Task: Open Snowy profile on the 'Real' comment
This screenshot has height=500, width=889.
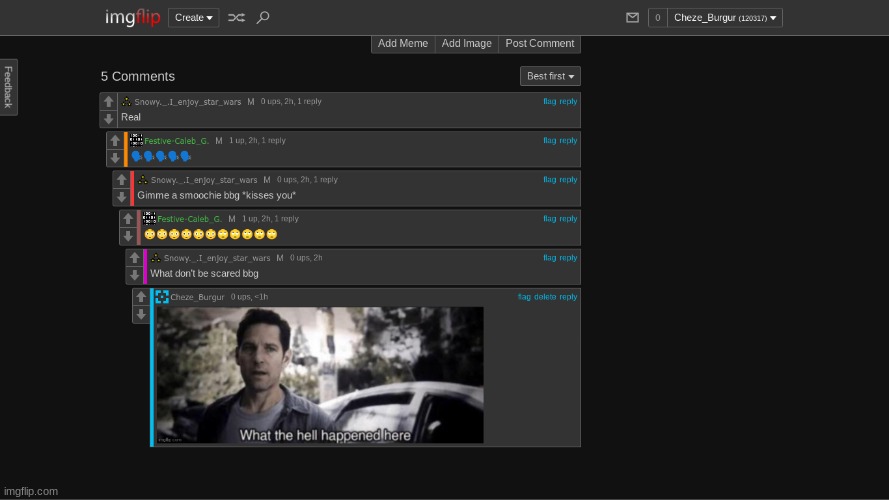Action: coord(188,102)
